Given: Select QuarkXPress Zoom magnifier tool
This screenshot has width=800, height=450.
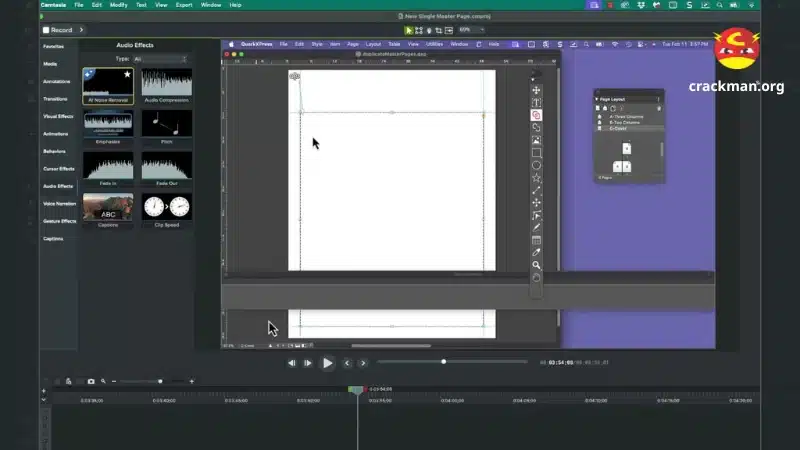Looking at the screenshot, I should [x=536, y=265].
